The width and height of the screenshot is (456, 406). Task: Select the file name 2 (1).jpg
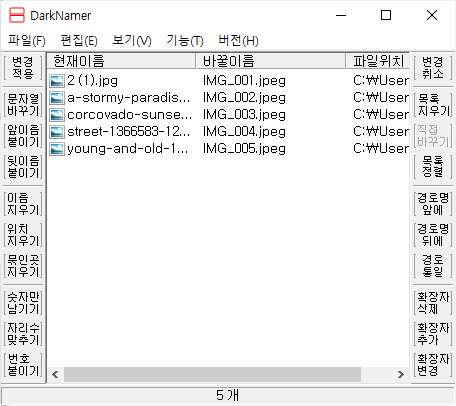tap(92, 81)
